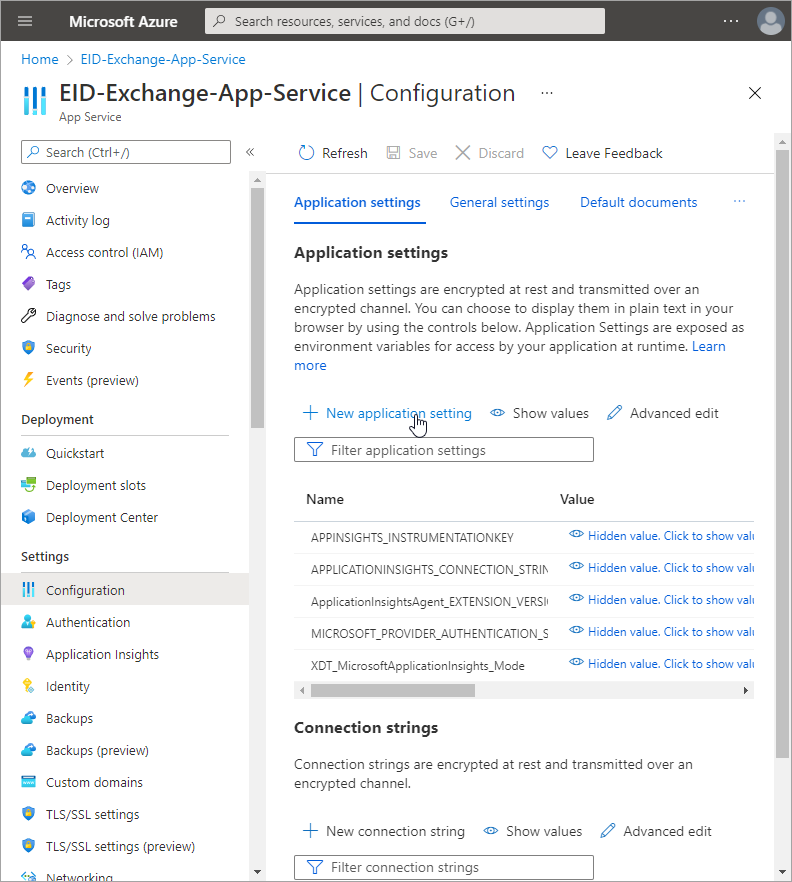Switch to General settings tab
Screen dimensions: 792x882
coord(499,202)
